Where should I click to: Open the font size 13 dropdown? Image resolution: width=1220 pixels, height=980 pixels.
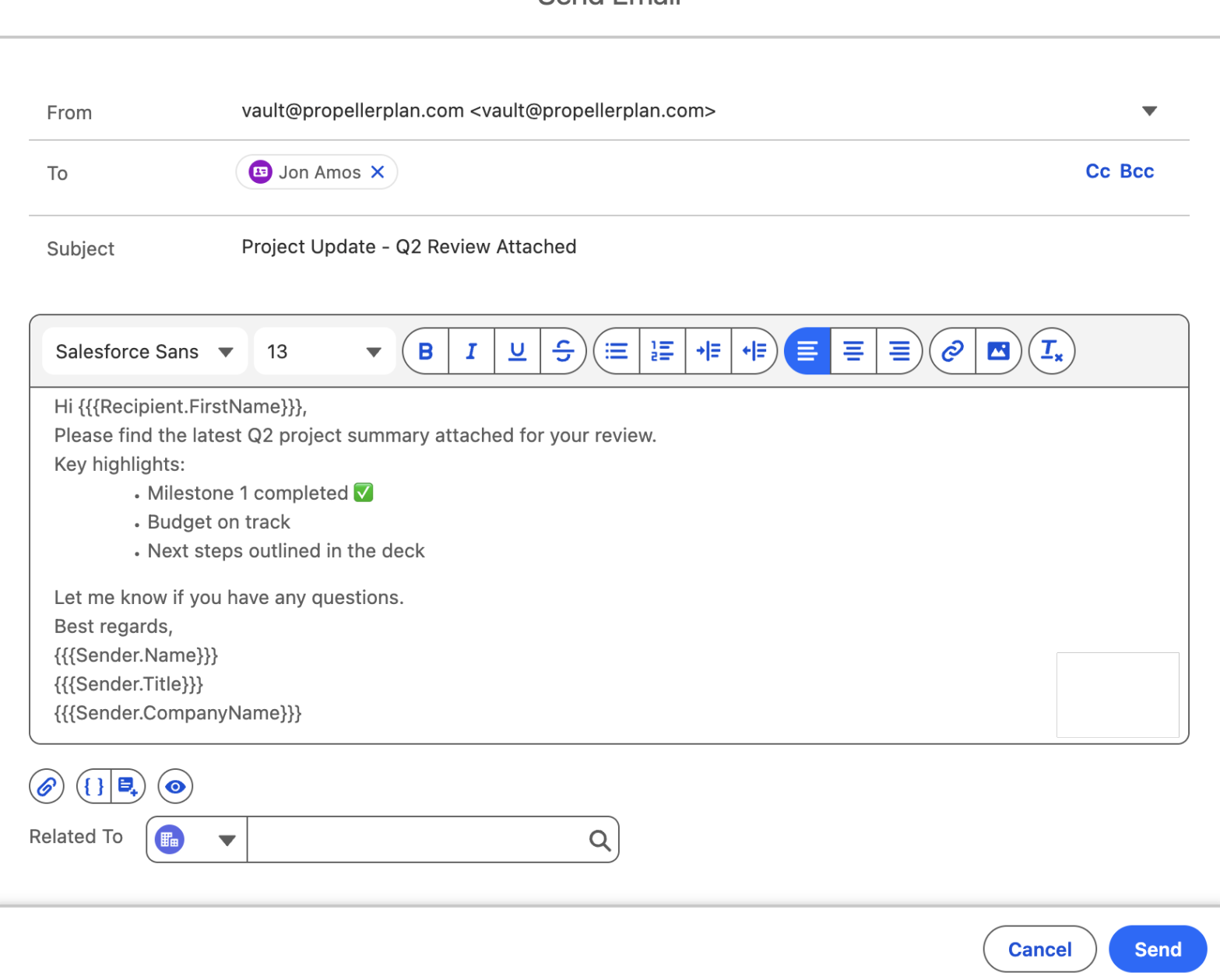tap(325, 351)
